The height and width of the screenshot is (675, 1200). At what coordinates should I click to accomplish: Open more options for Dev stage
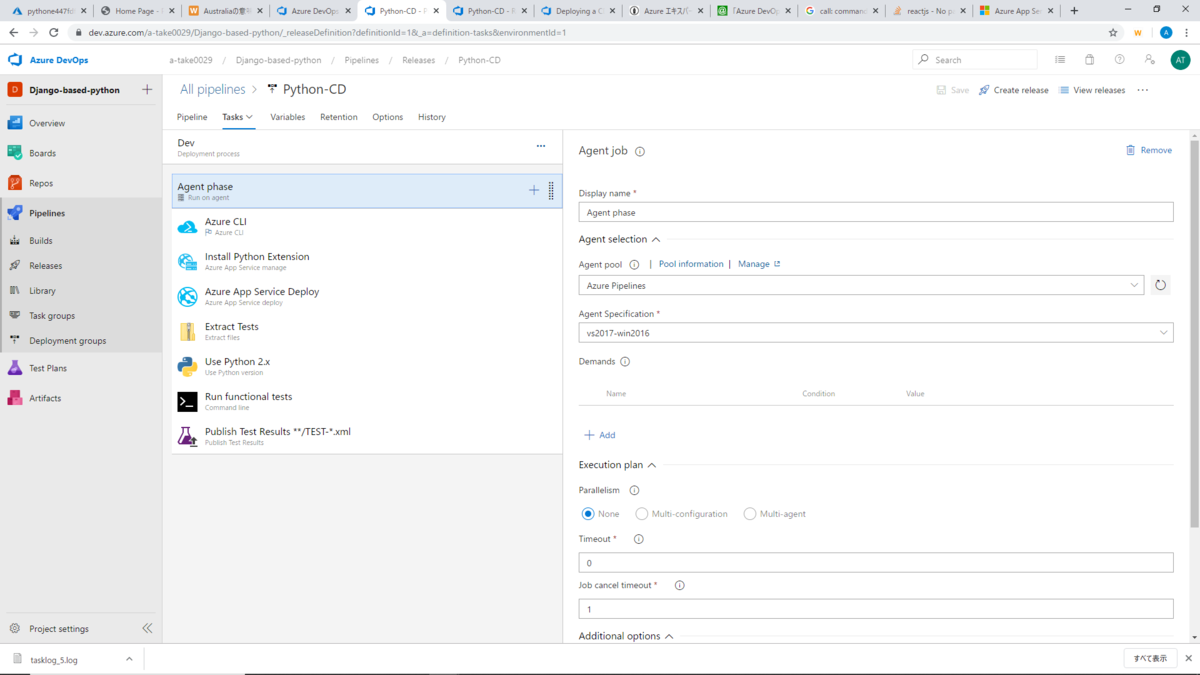tap(541, 146)
